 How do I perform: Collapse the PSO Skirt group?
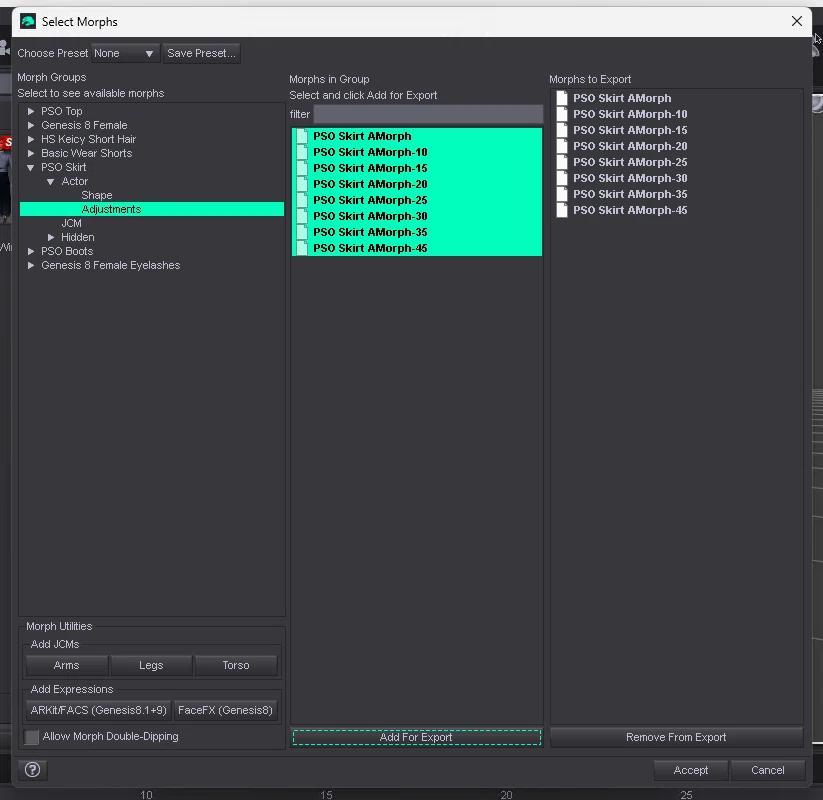pos(31,167)
